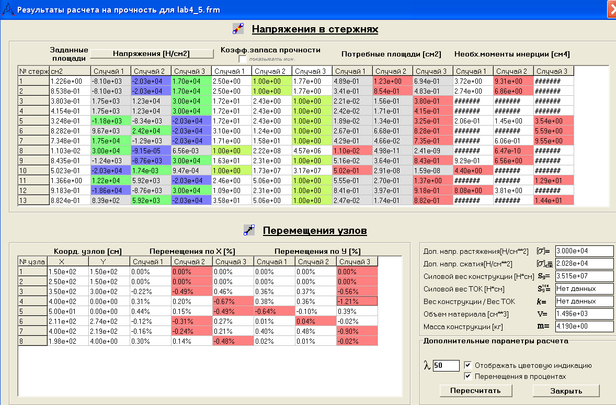This screenshot has height=405, width=616.
Task: Click the green cell 2.42e+04
Action: [151, 131]
